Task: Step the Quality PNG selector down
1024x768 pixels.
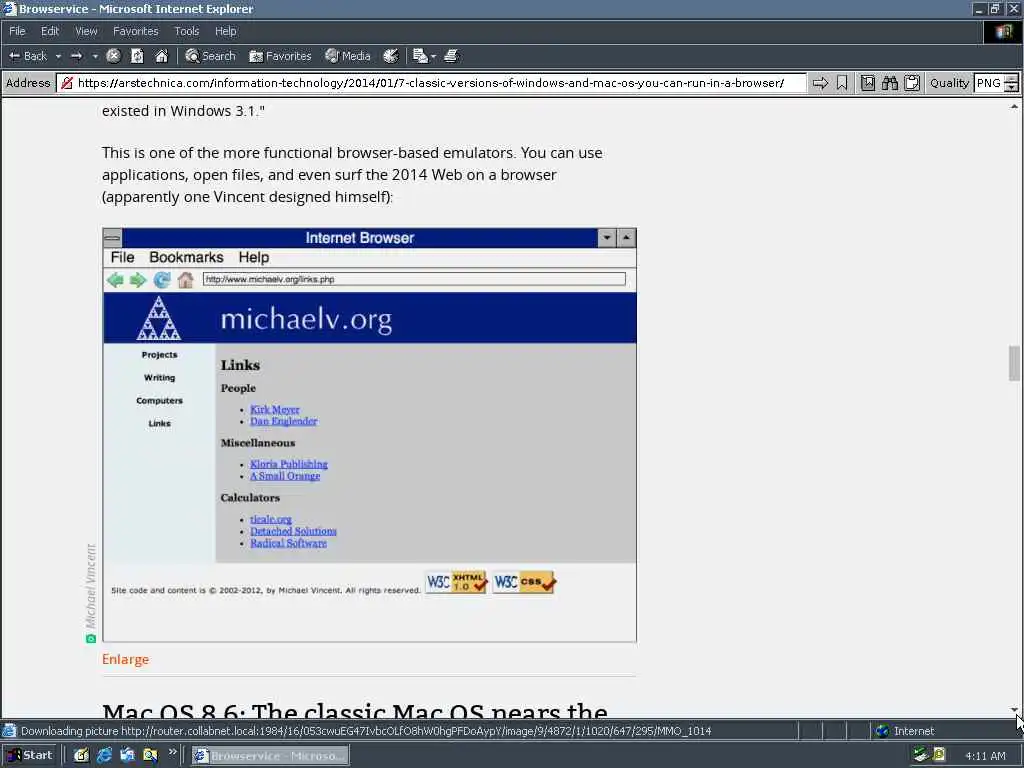Action: click(1012, 87)
